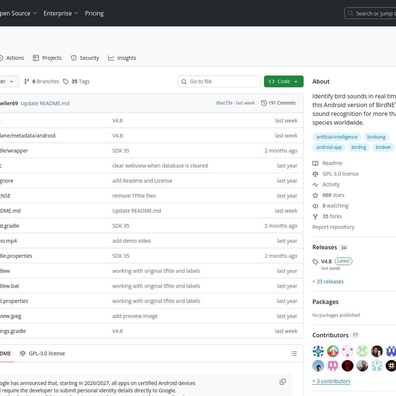Click the fork icon beside 35 forks
396x396 pixels.
coord(315,216)
